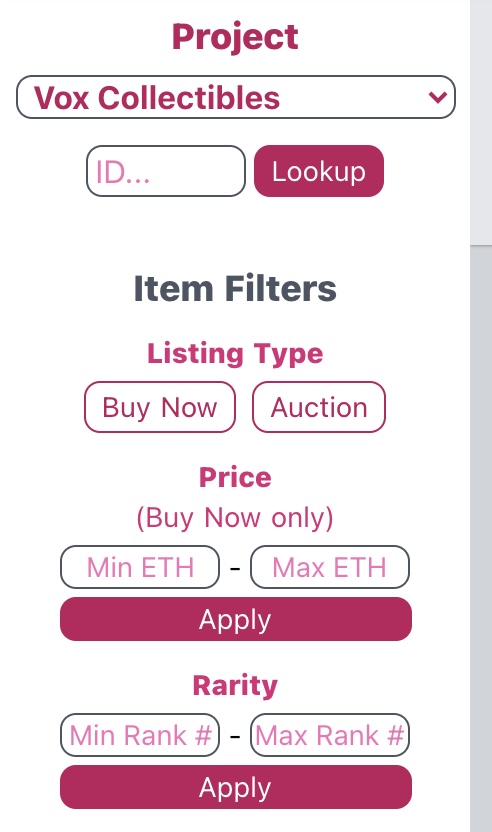This screenshot has height=832, width=492.
Task: Apply the rarity rank filter
Action: tap(236, 787)
